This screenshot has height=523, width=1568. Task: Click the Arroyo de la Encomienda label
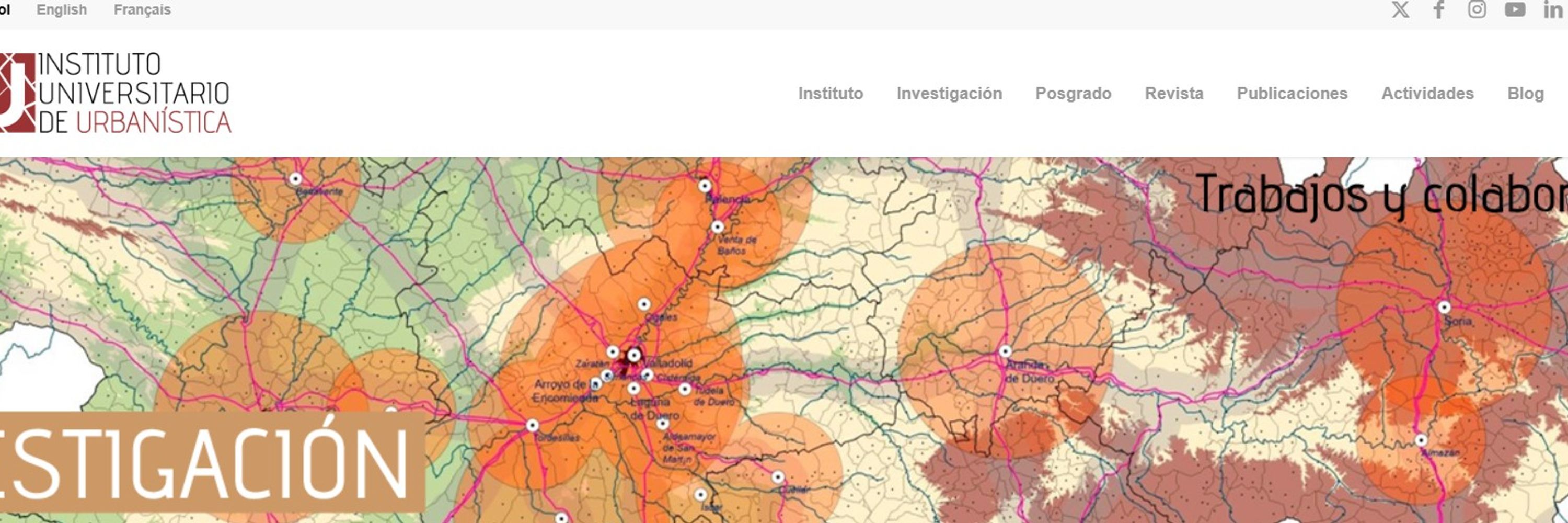tap(566, 391)
